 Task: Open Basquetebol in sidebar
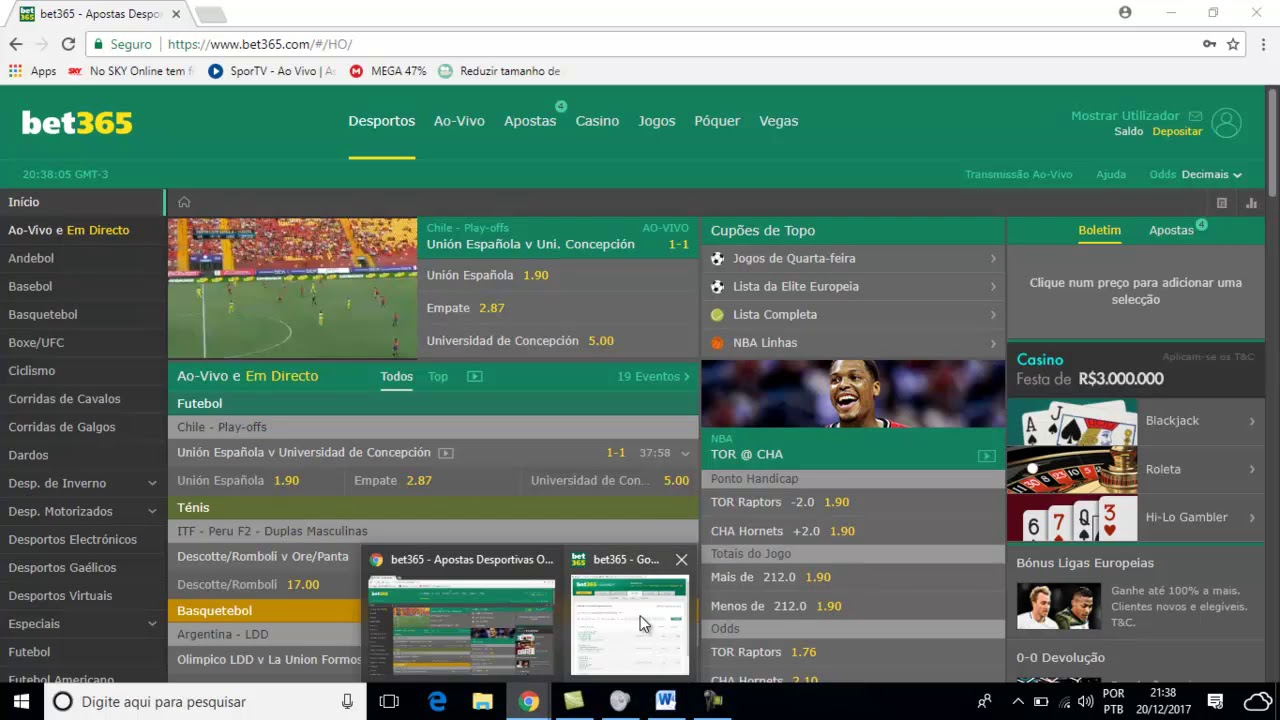(43, 314)
